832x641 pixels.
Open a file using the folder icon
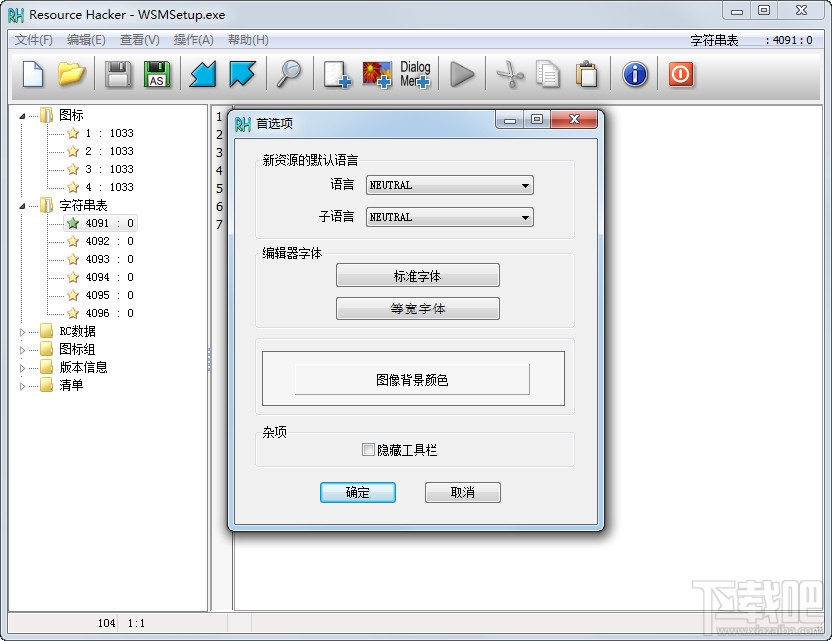(x=72, y=74)
